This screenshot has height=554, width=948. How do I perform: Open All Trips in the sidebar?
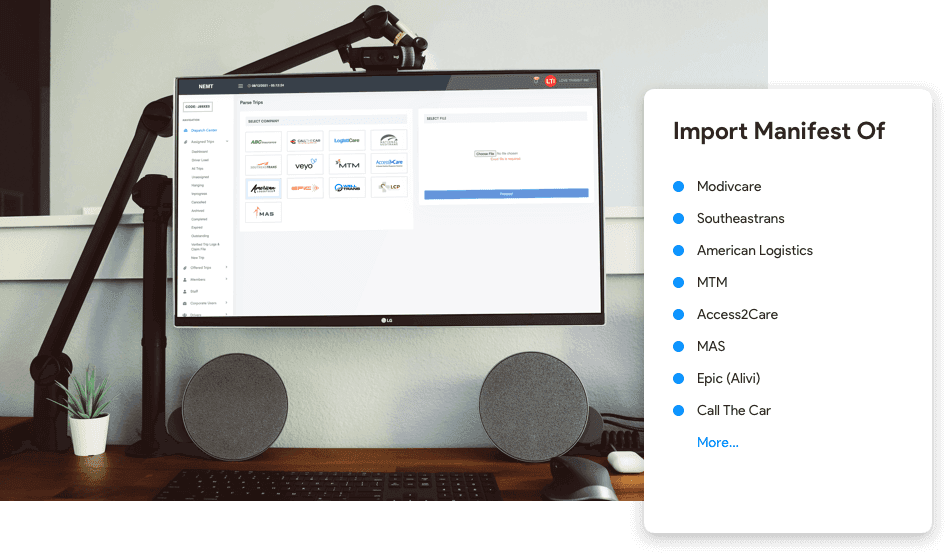pos(197,169)
